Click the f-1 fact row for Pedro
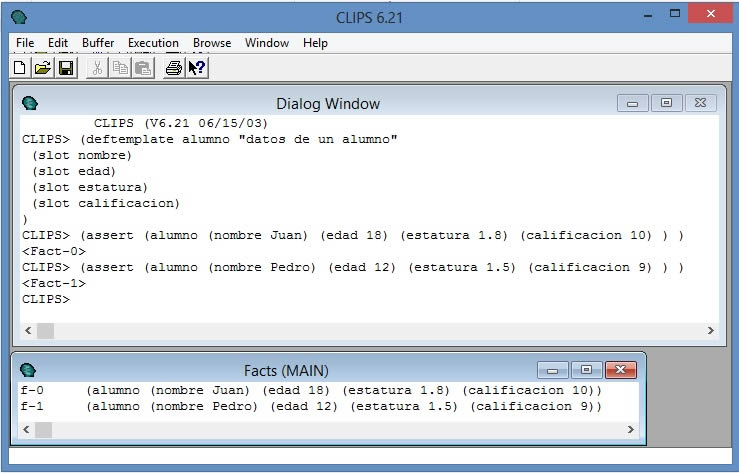This screenshot has height=473, width=739. tap(311, 406)
